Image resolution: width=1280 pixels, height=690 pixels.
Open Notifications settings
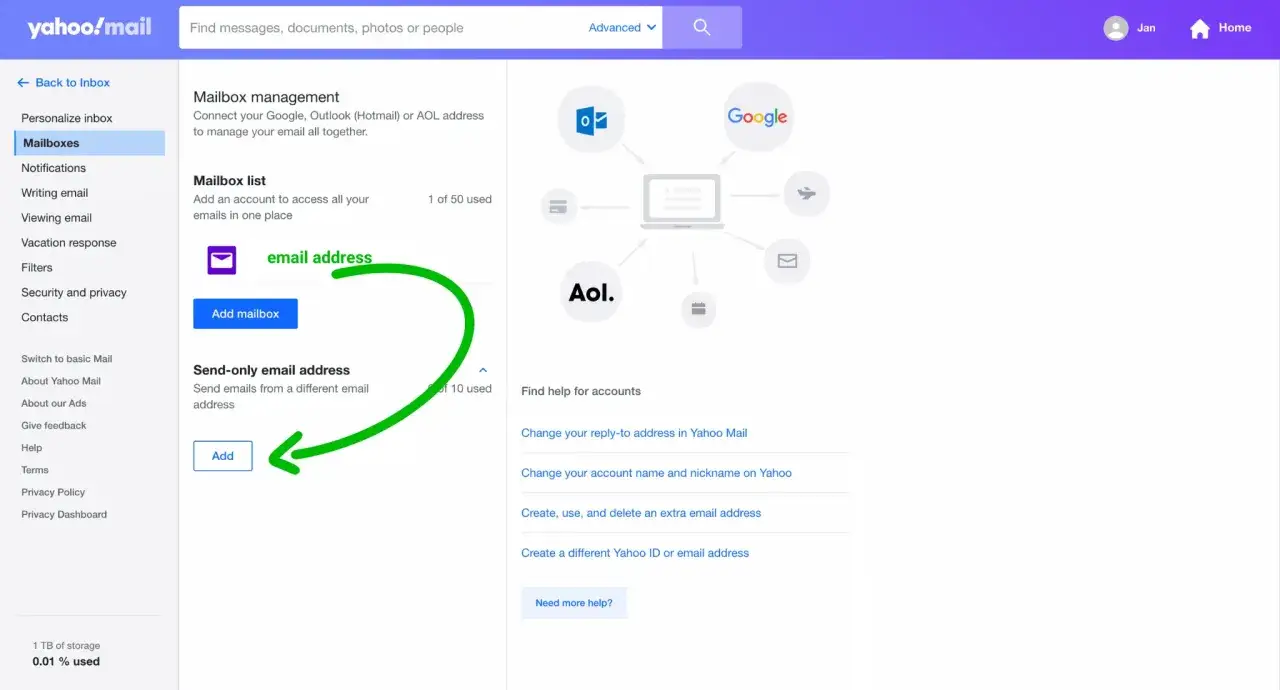pyautogui.click(x=54, y=168)
